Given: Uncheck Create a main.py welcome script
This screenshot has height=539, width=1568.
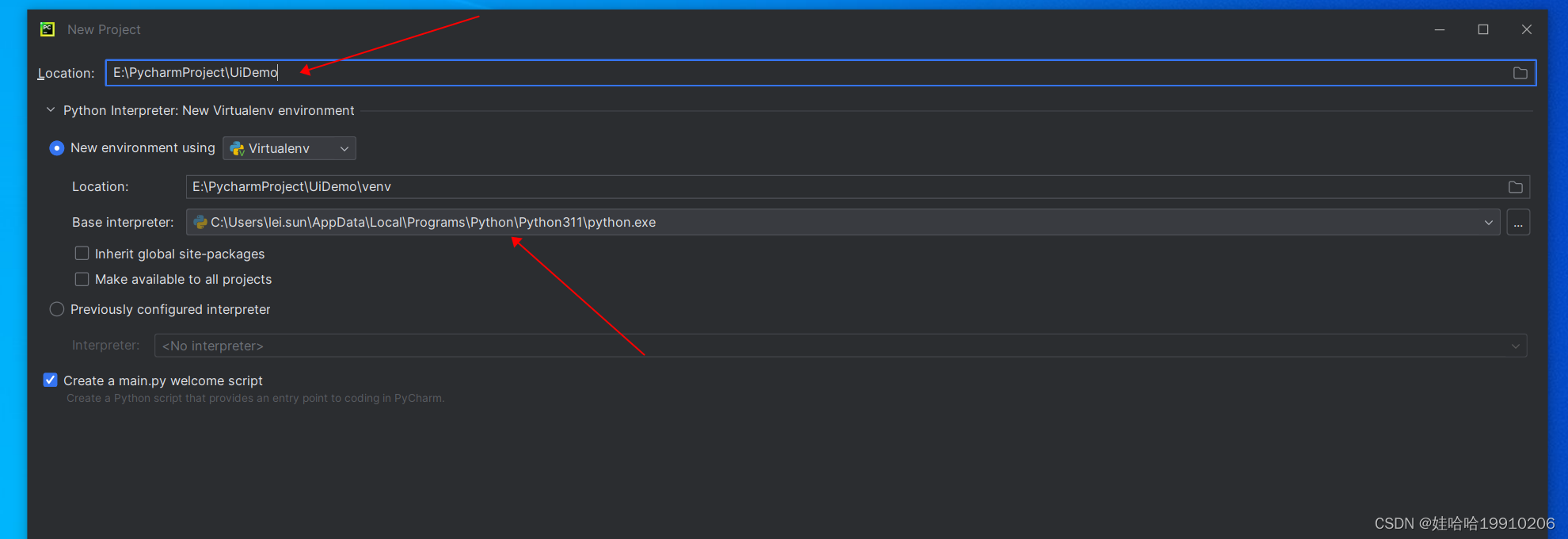Looking at the screenshot, I should pos(51,380).
